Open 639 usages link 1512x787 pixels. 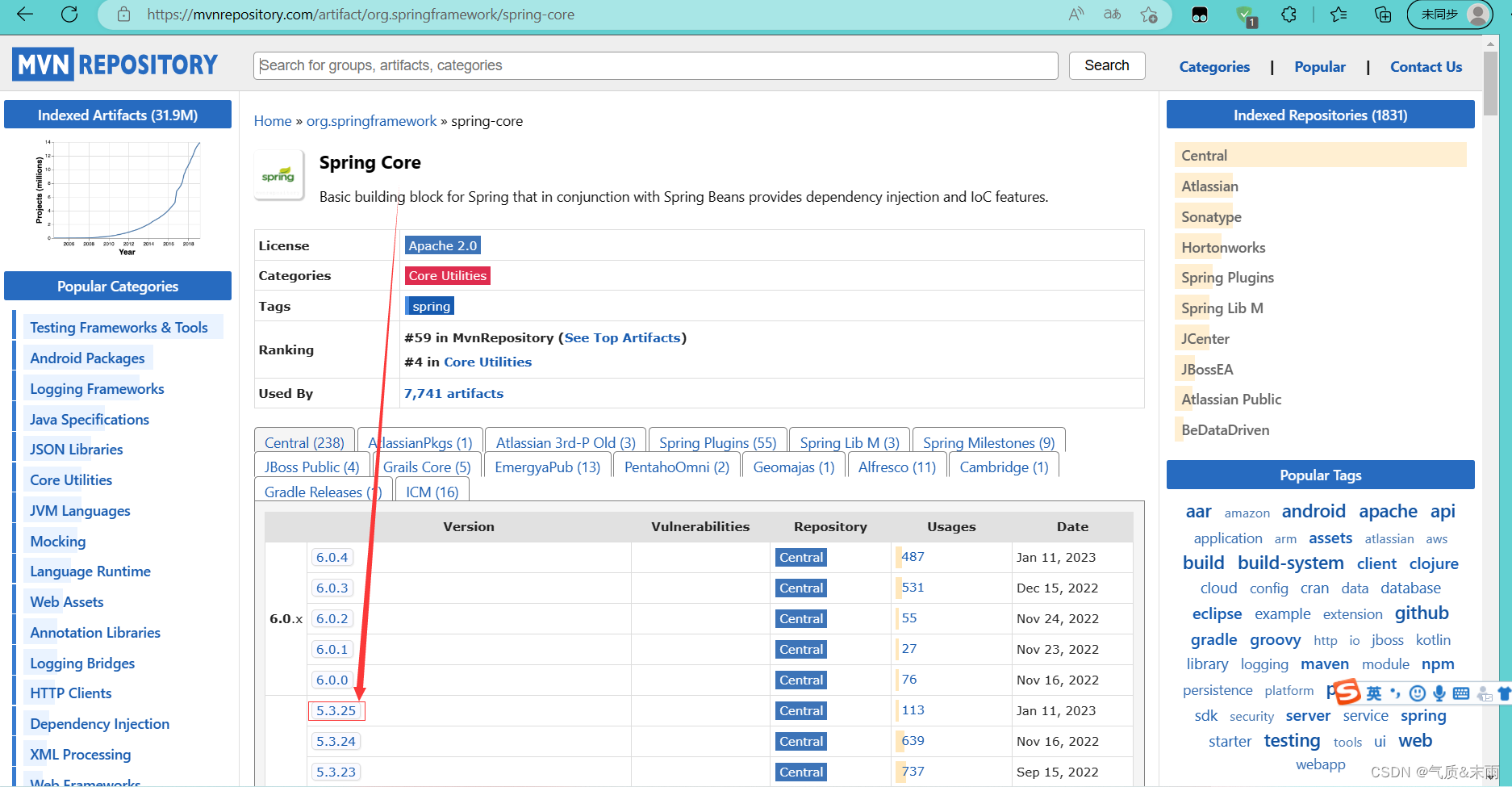[913, 741]
